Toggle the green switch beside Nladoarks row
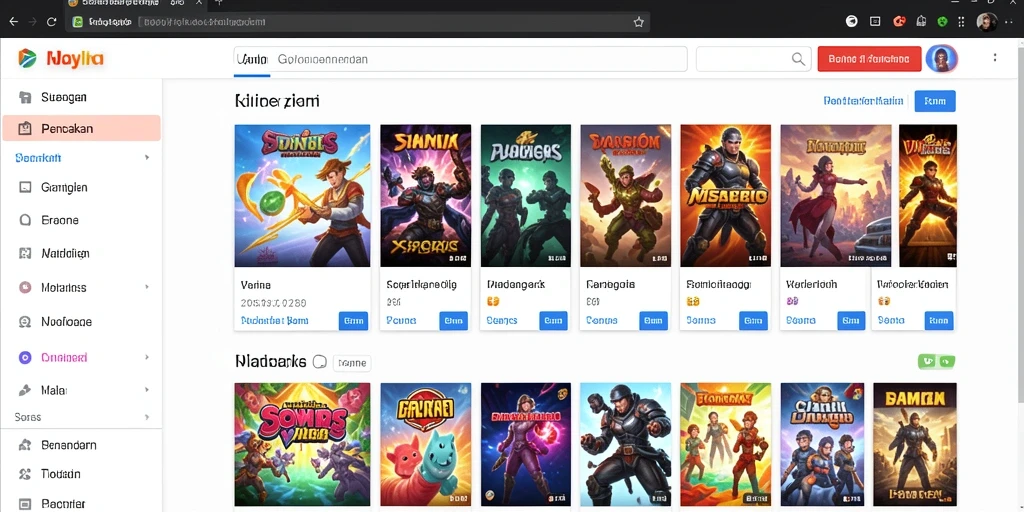 [936, 361]
